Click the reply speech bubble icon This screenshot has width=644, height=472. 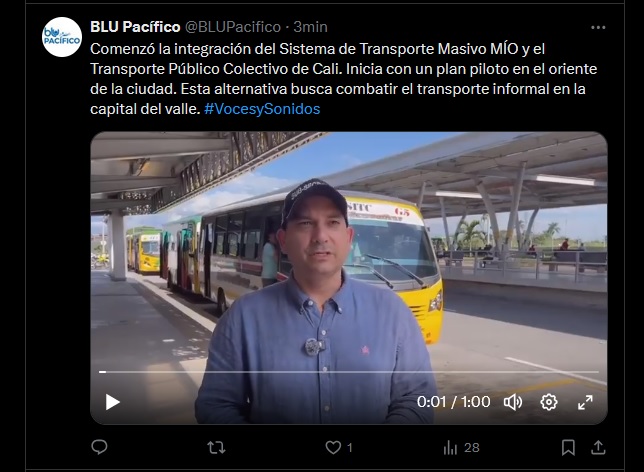click(99, 447)
